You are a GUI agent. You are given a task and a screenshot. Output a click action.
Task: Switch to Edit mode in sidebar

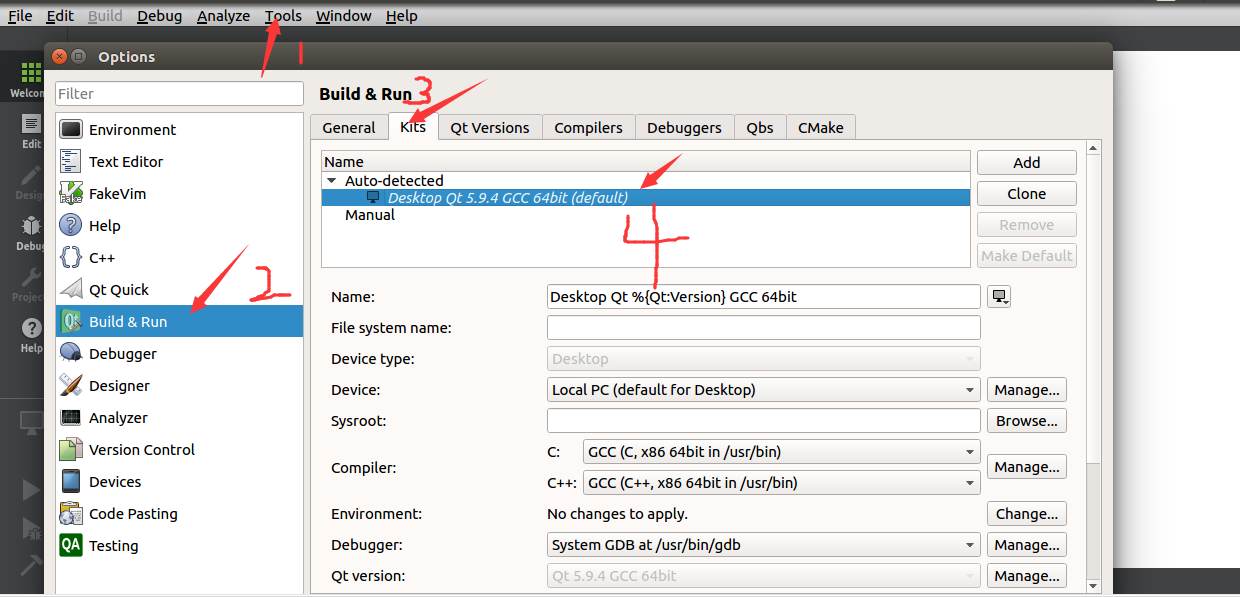click(30, 130)
